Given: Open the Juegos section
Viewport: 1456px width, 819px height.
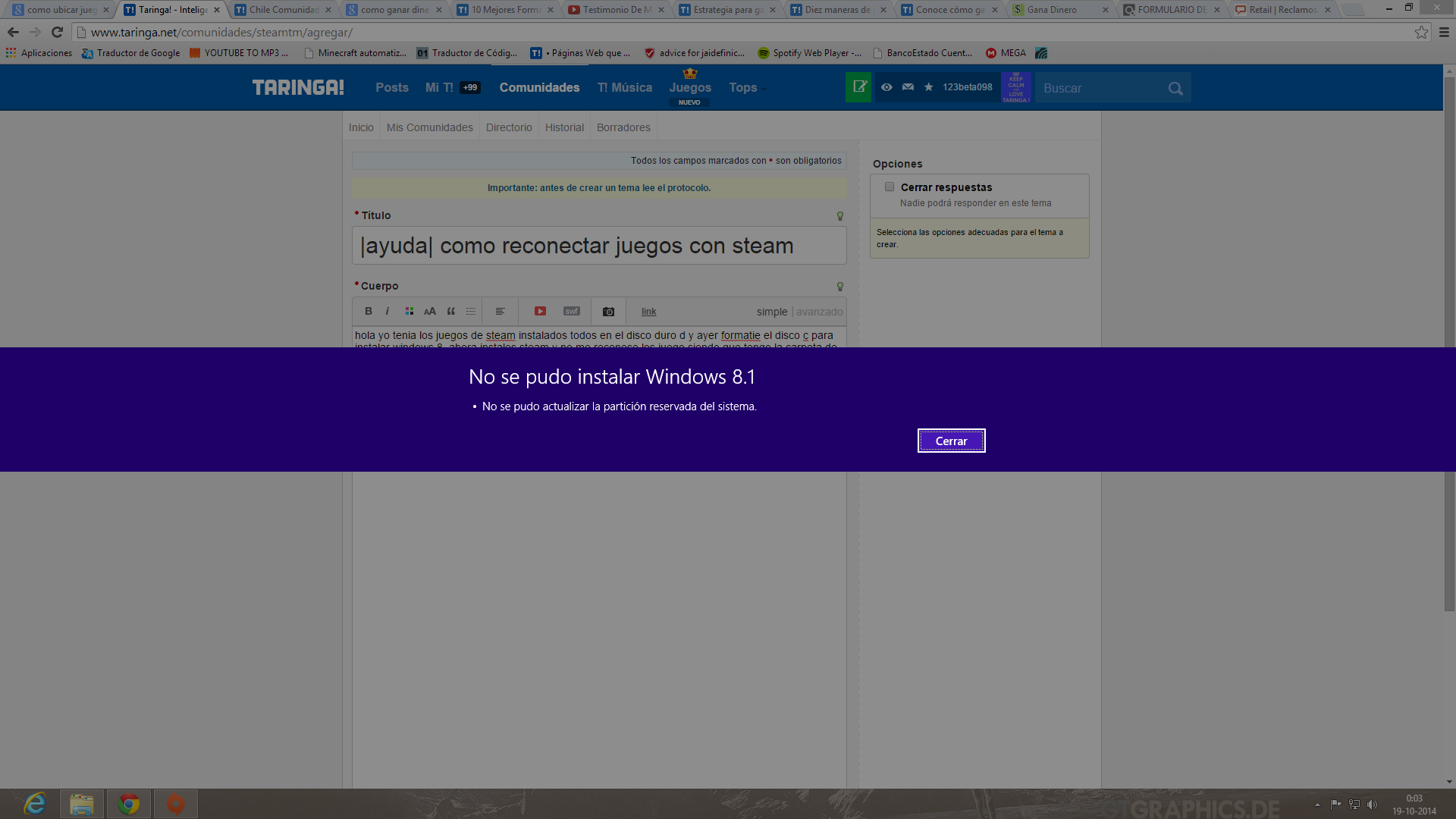Looking at the screenshot, I should (x=690, y=87).
